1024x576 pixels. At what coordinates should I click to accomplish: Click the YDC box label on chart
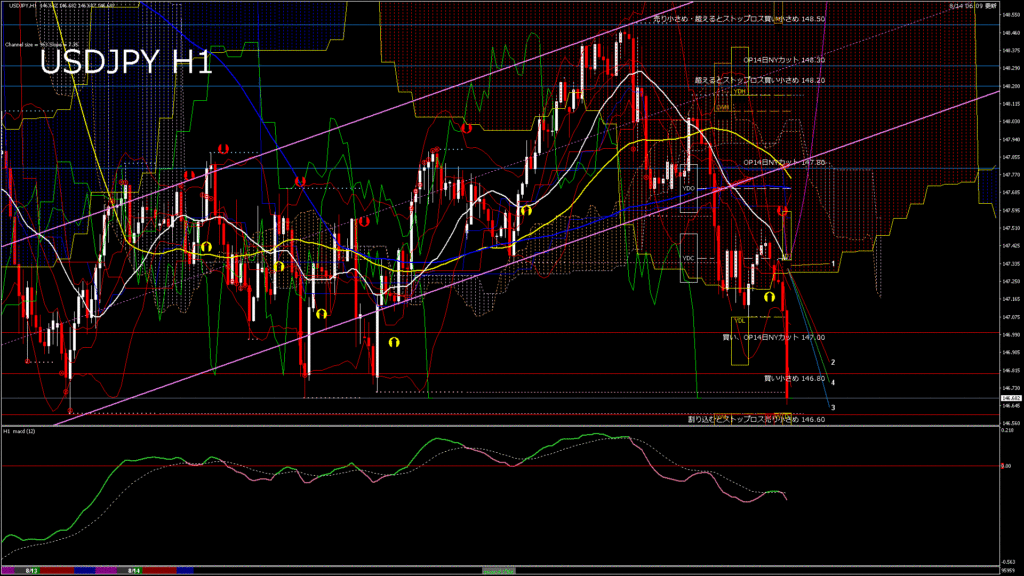coord(688,258)
